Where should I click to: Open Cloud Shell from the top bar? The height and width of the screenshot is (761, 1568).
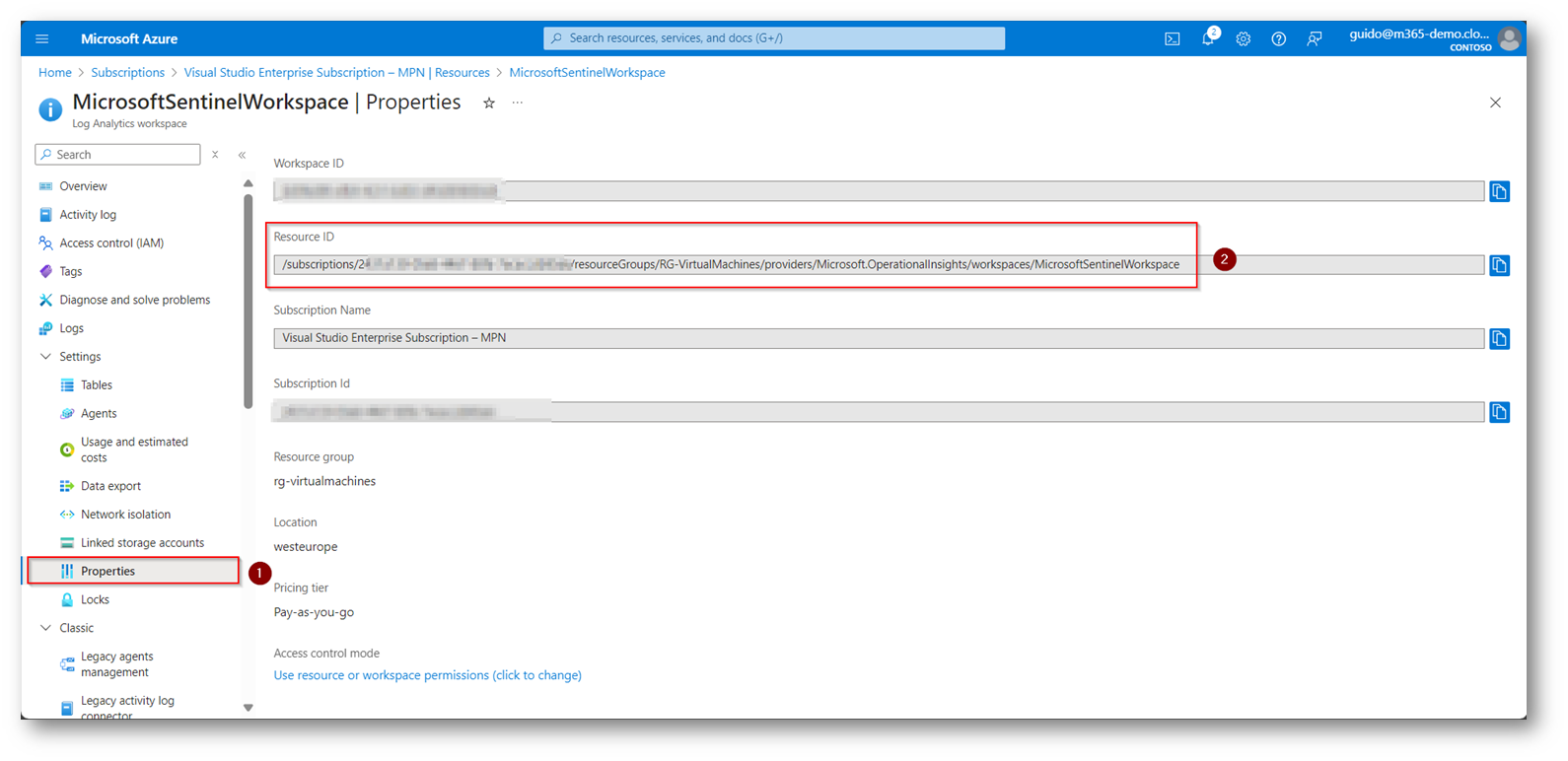pos(1172,38)
